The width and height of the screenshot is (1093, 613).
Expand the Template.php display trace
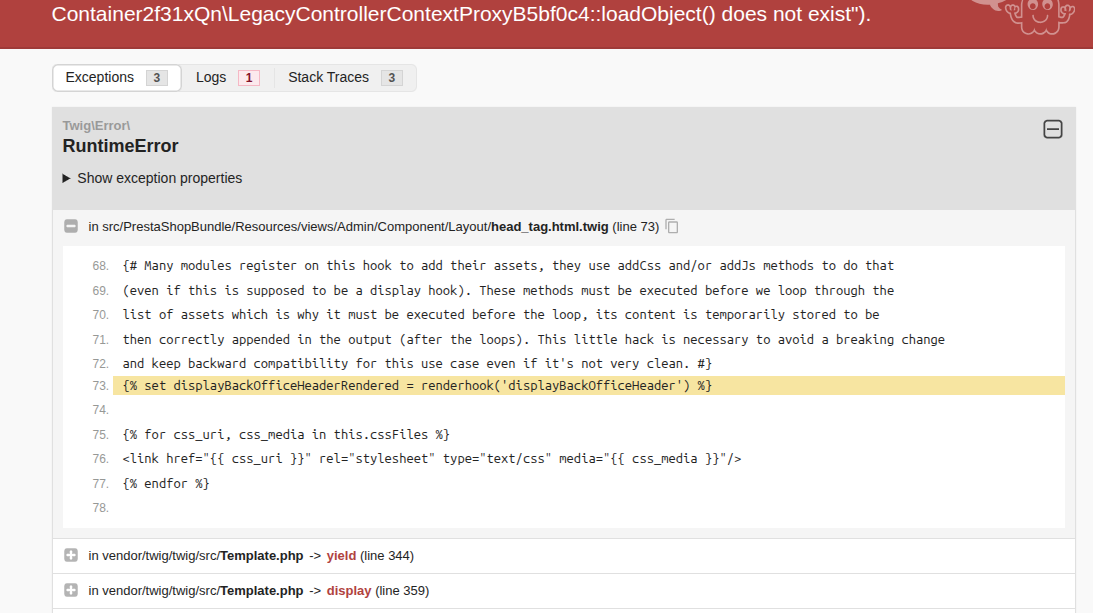pos(71,590)
